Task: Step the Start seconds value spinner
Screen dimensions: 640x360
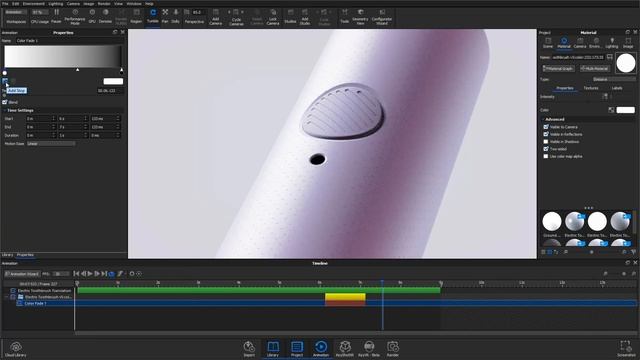Action: 85,118
